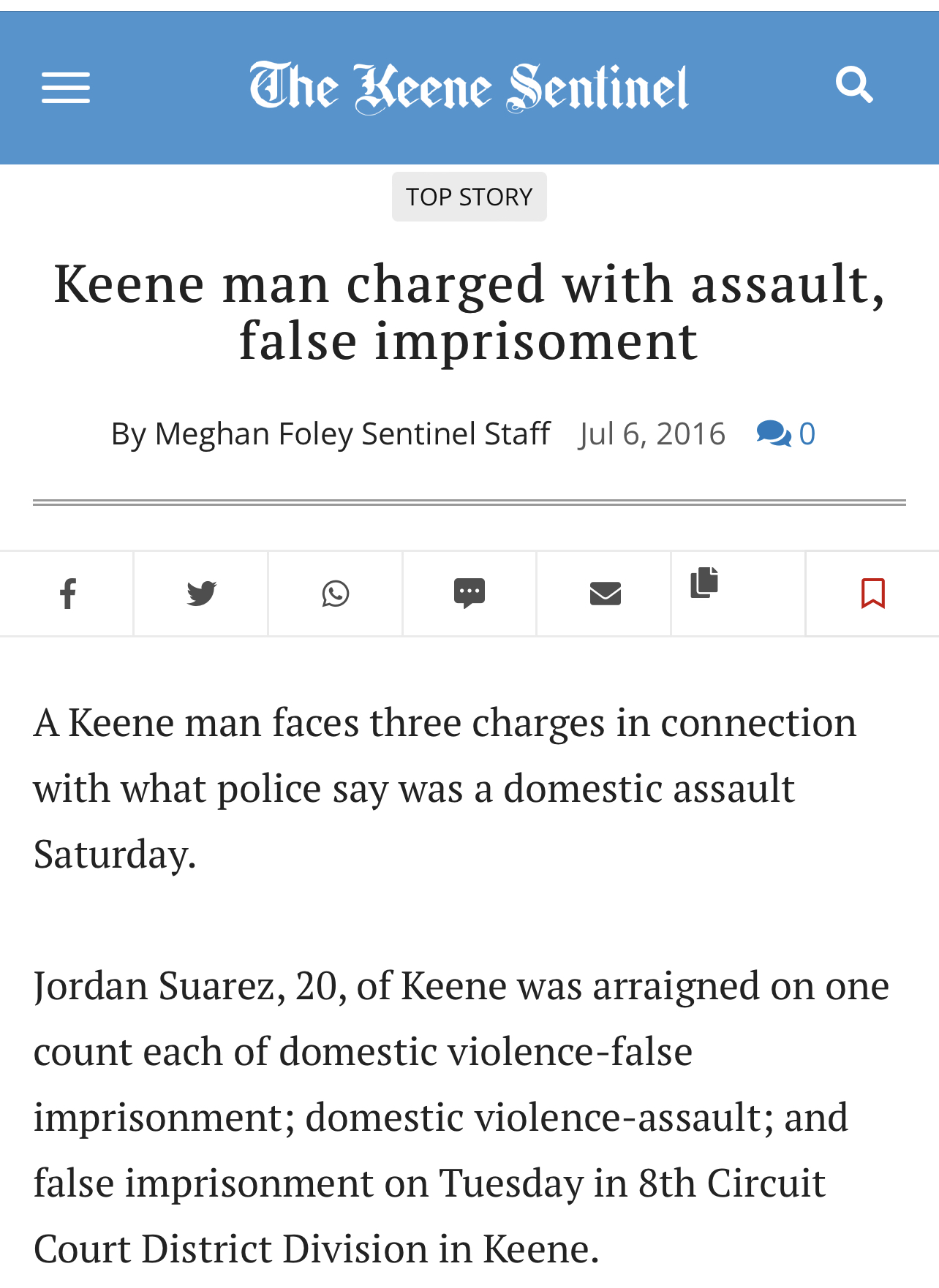
Task: Toggle the red bookmark to save article
Action: (x=872, y=594)
